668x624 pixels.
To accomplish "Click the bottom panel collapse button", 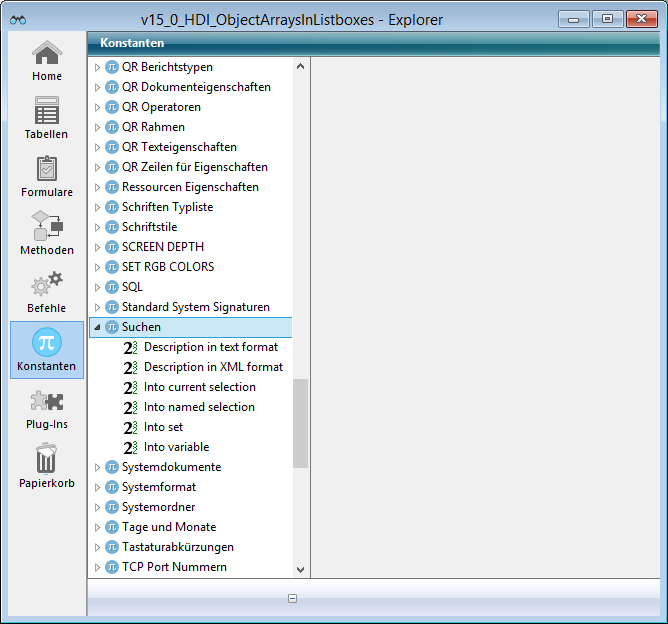I will 292,599.
